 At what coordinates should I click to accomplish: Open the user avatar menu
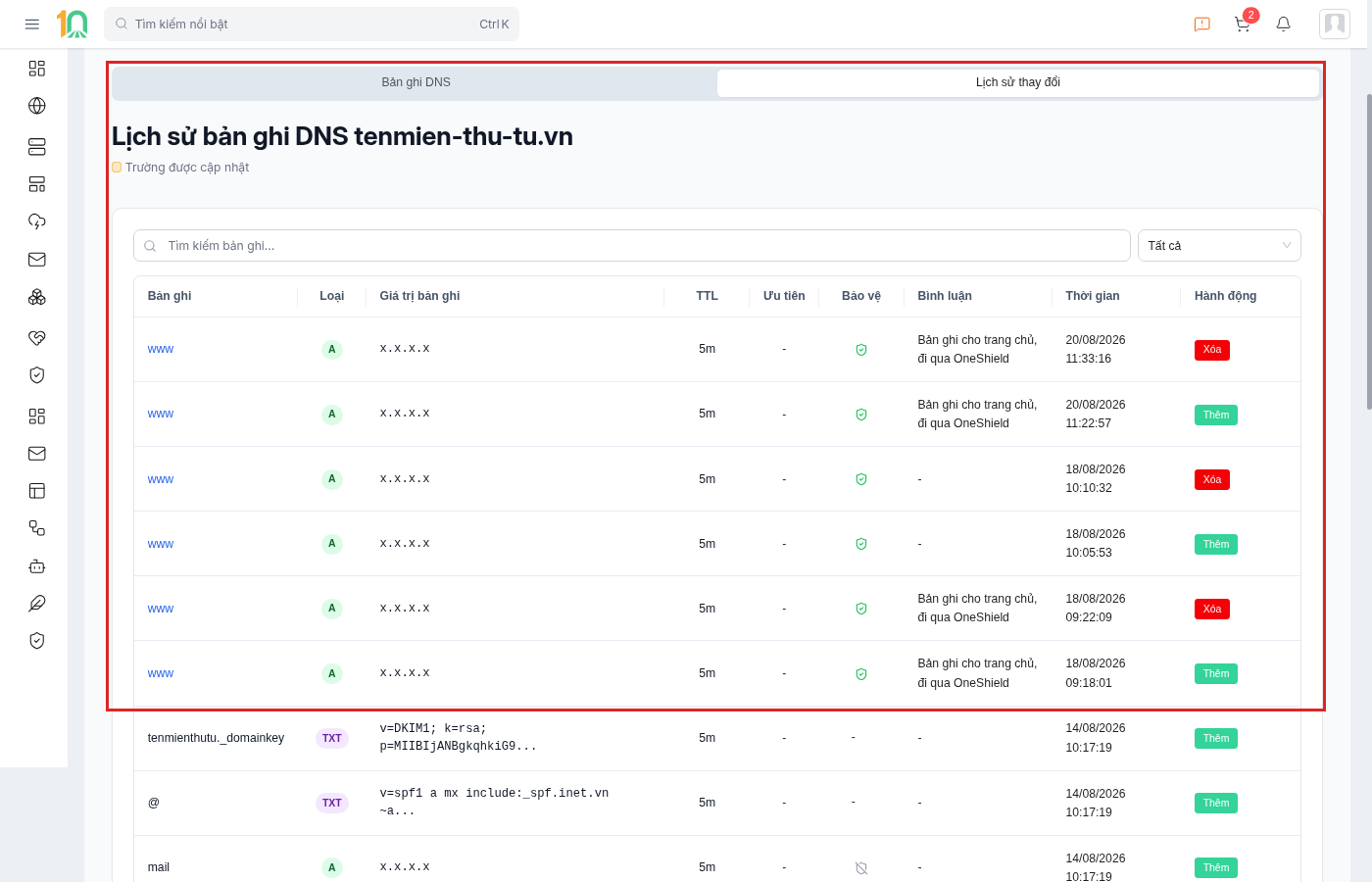(1335, 24)
